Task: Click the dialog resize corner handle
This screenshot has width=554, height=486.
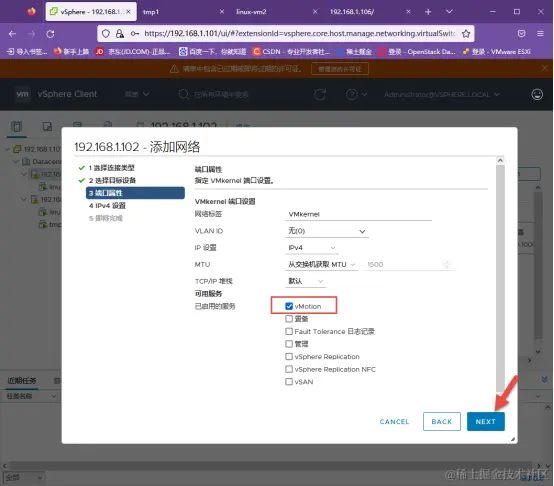Action: click(x=513, y=439)
